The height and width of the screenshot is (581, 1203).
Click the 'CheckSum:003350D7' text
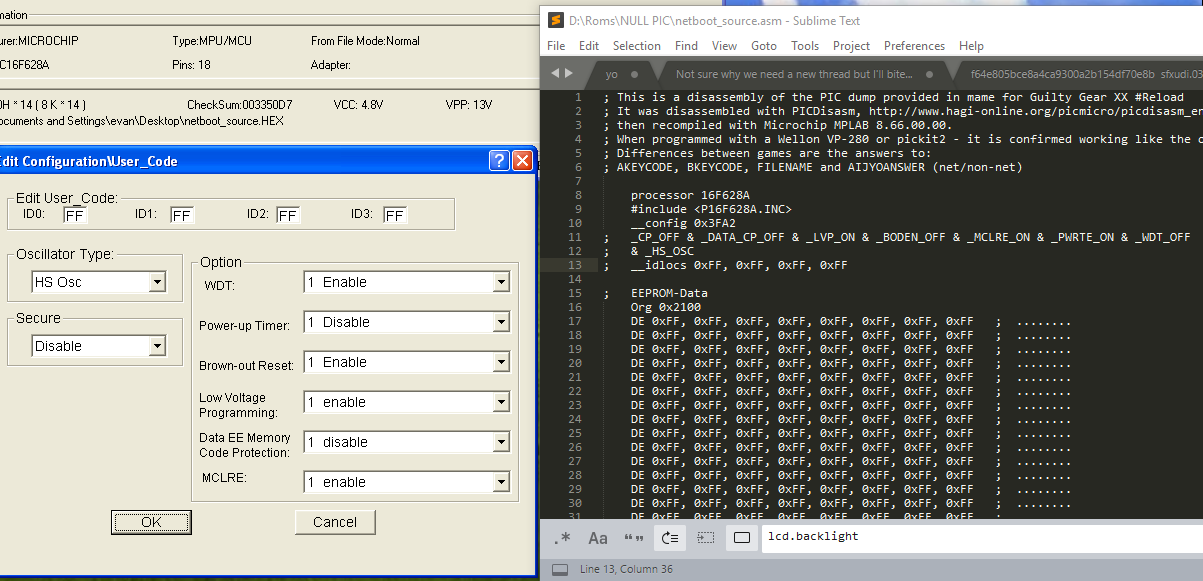tap(239, 104)
